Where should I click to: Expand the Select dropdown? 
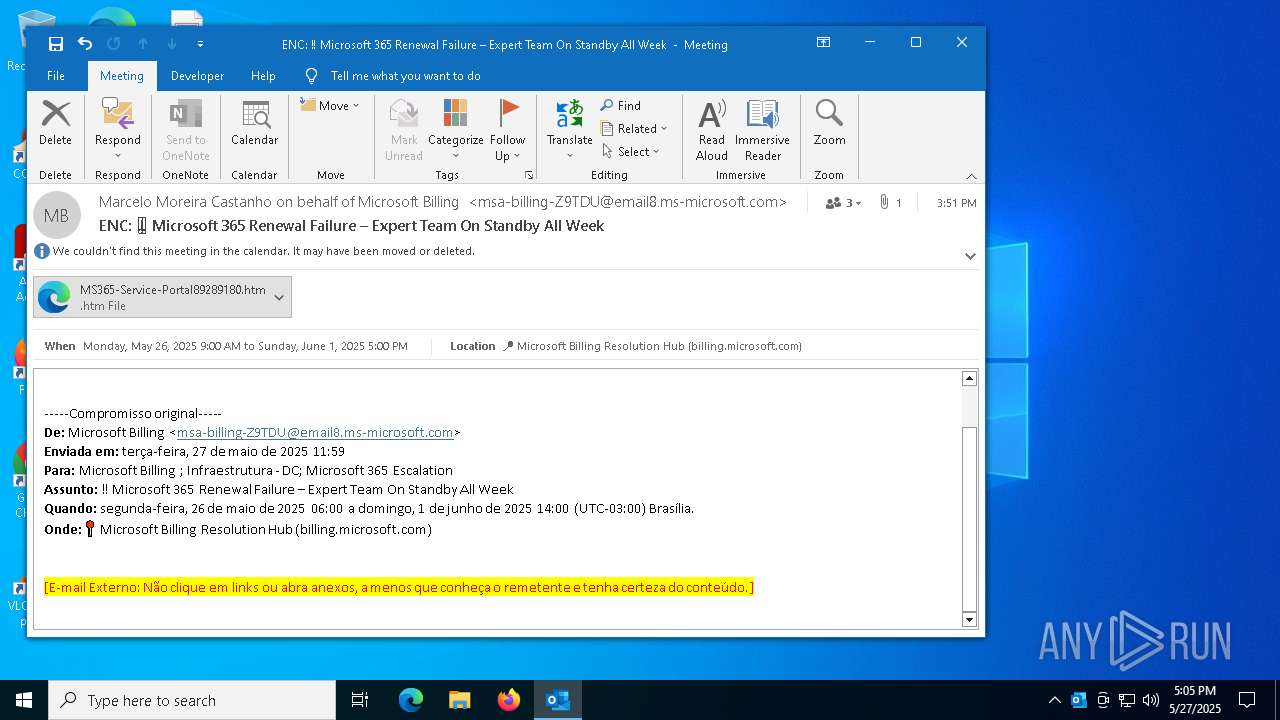(631, 151)
